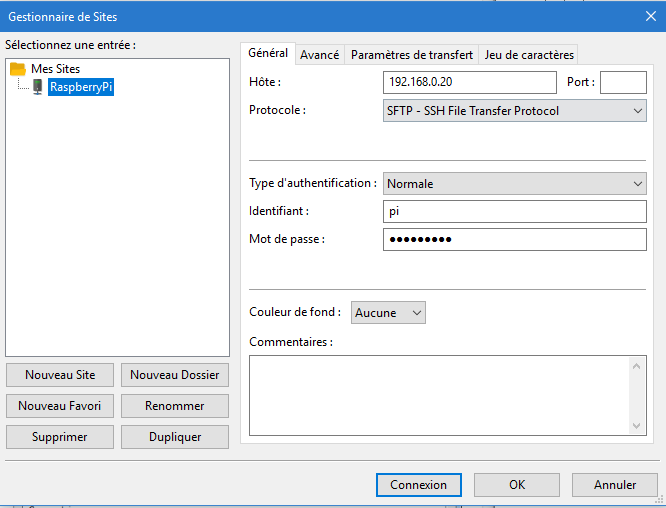Click the Mot de passe field
This screenshot has height=508, width=666.
[x=514, y=239]
